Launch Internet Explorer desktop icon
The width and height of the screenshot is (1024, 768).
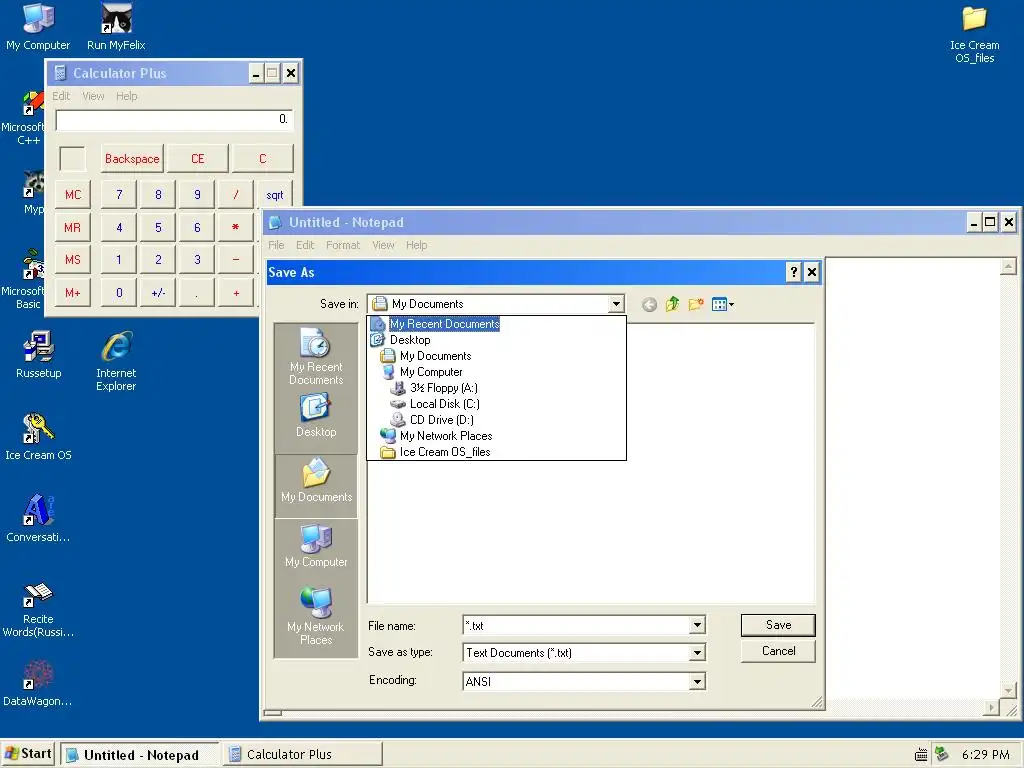point(116,360)
